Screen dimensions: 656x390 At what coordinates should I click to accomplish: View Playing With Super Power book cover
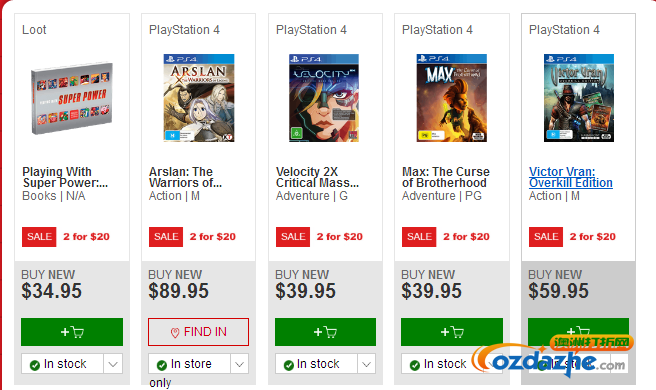(x=72, y=98)
